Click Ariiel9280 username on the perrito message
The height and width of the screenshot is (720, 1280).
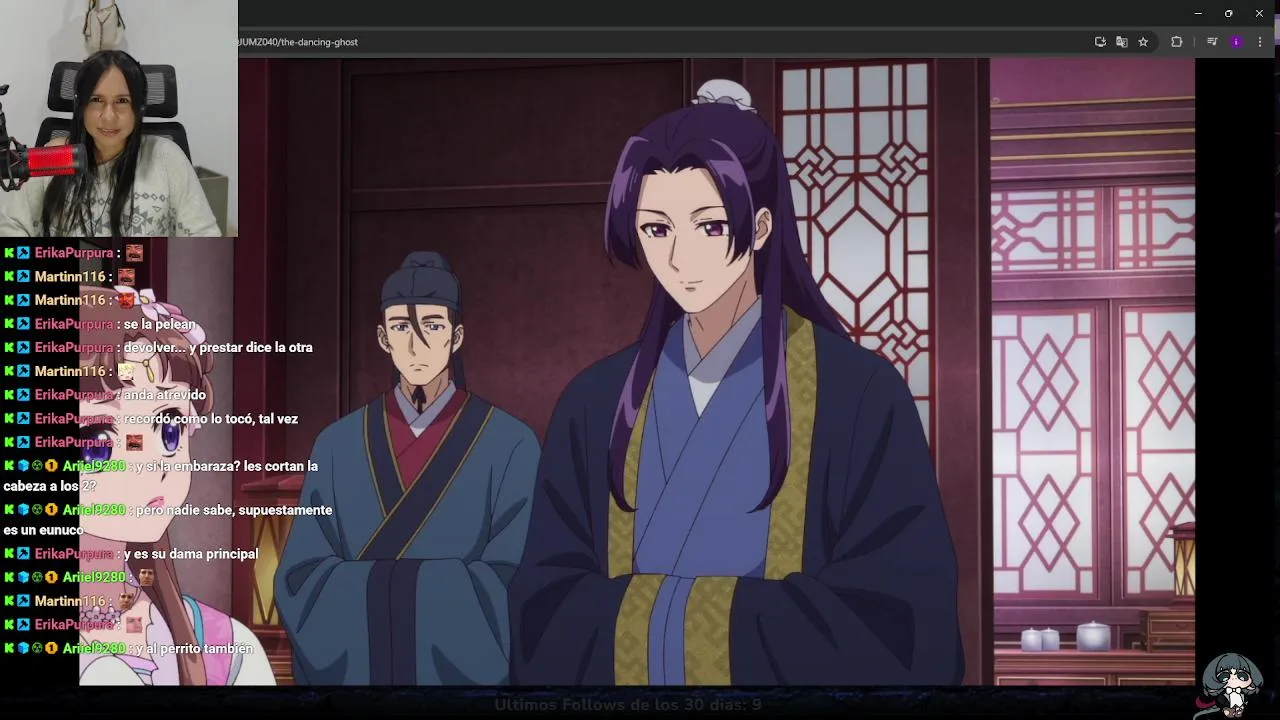[94, 649]
